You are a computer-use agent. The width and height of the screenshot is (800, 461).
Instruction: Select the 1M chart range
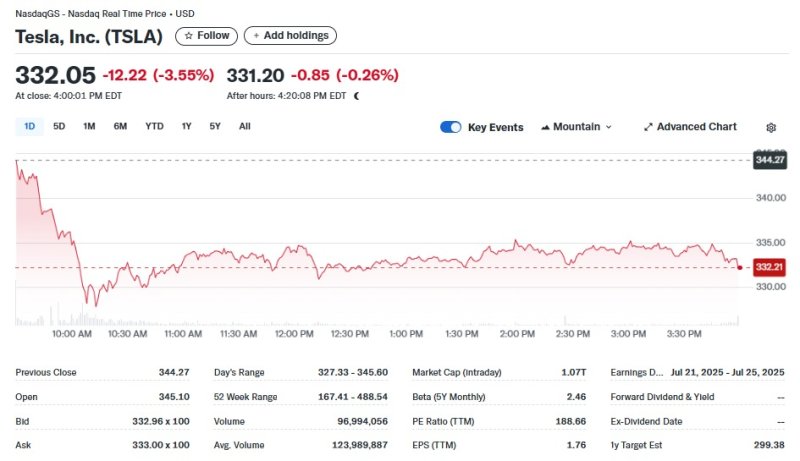(89, 126)
